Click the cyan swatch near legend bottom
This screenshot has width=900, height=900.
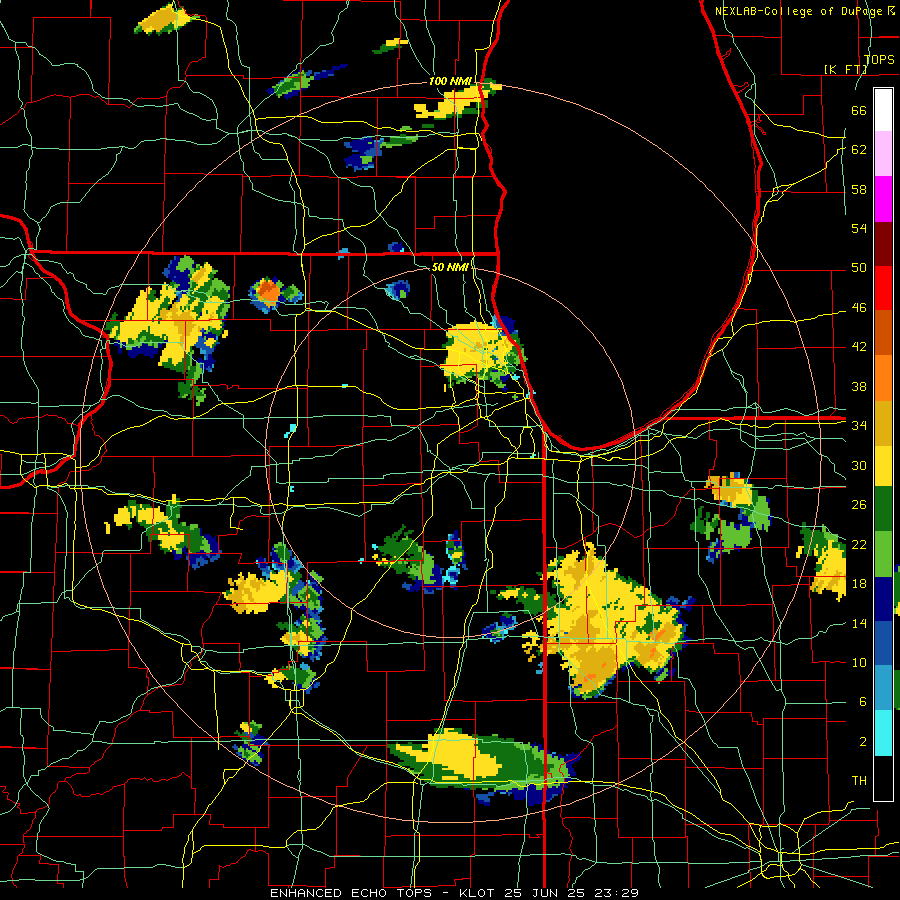pyautogui.click(x=883, y=733)
